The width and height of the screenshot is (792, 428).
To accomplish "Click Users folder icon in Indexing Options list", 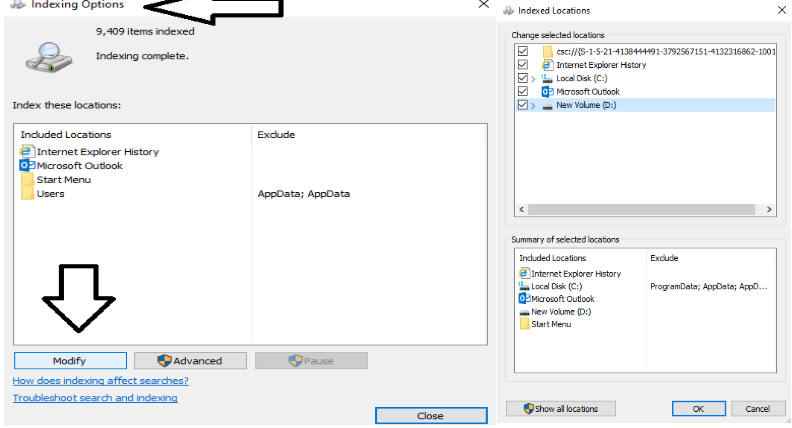I will [x=28, y=194].
